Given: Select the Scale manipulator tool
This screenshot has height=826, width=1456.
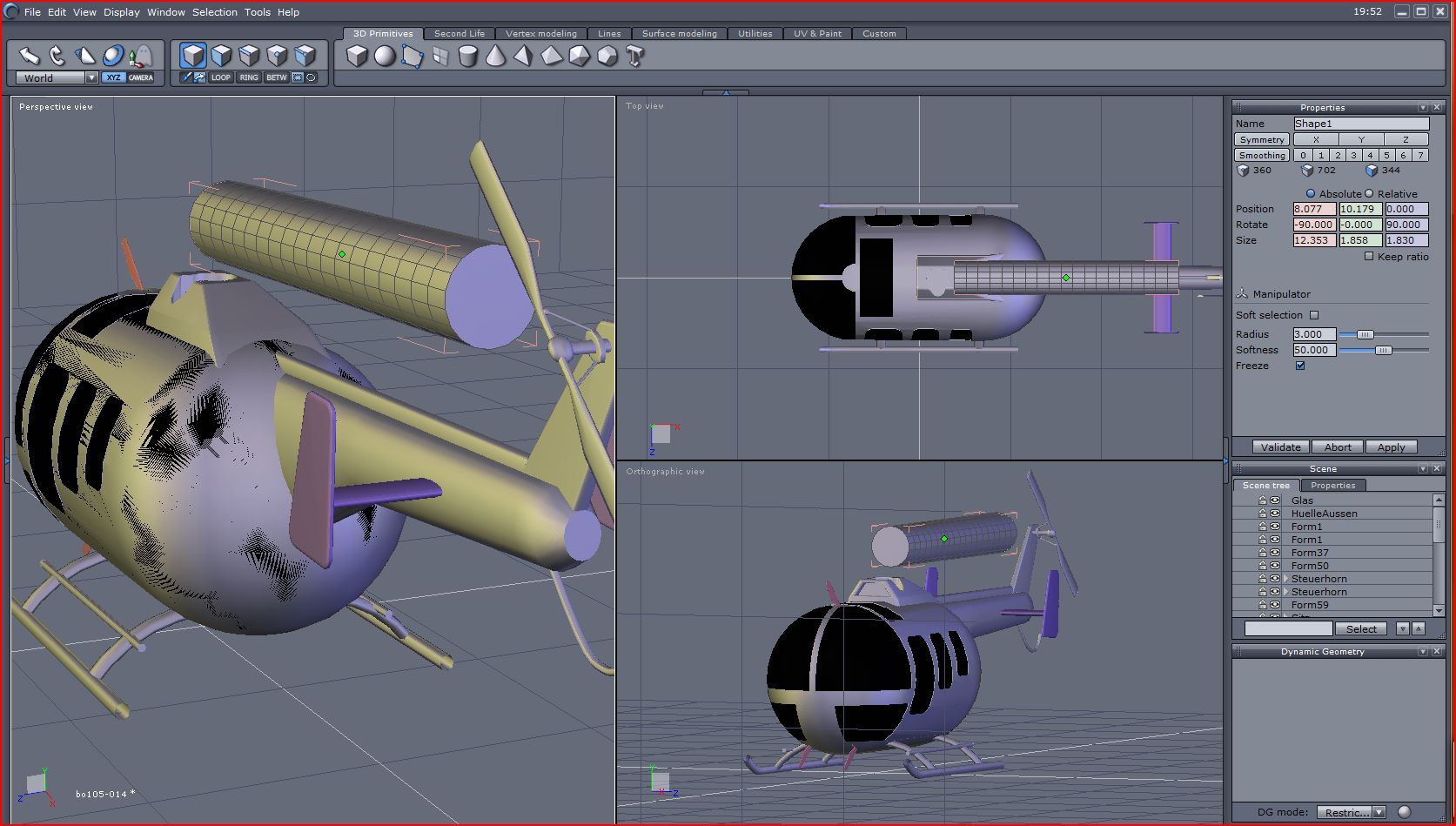Looking at the screenshot, I should pyautogui.click(x=85, y=56).
